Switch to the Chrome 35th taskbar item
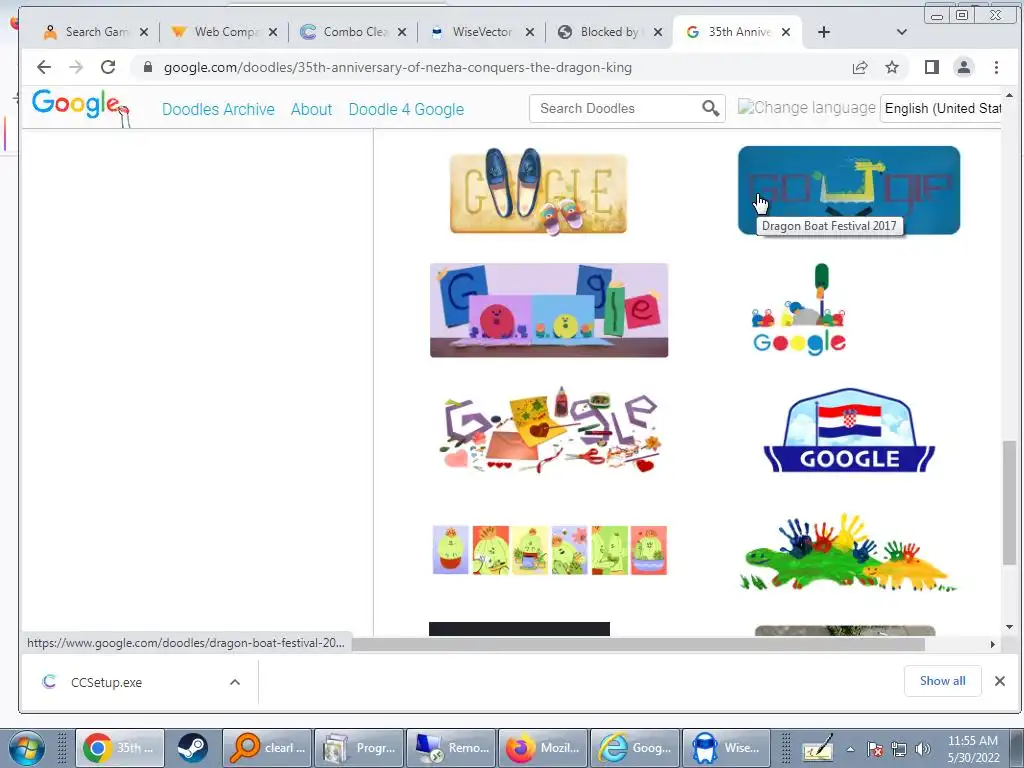The height and width of the screenshot is (768, 1024). pyautogui.click(x=120, y=748)
